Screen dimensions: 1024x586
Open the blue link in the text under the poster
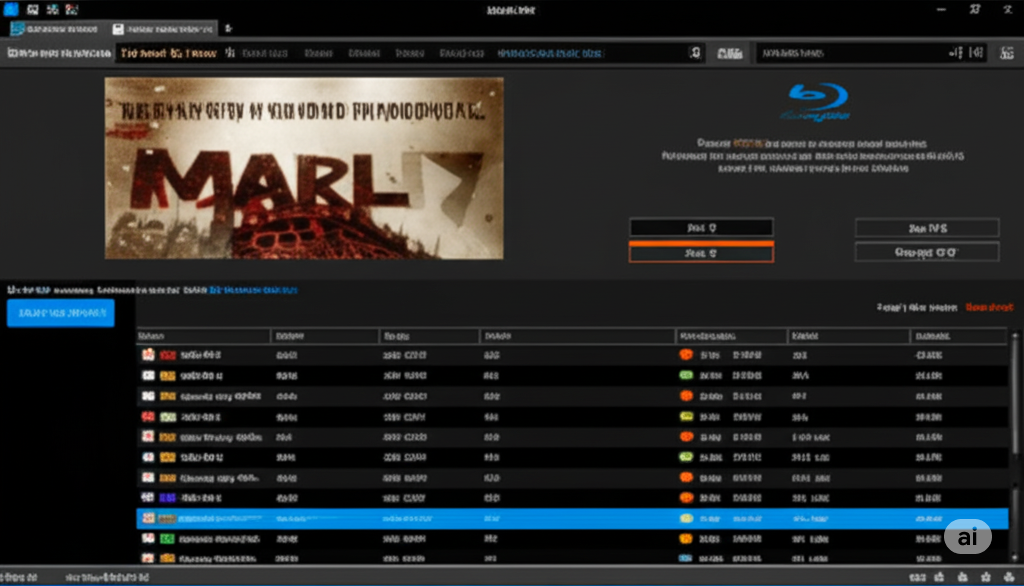[253, 289]
